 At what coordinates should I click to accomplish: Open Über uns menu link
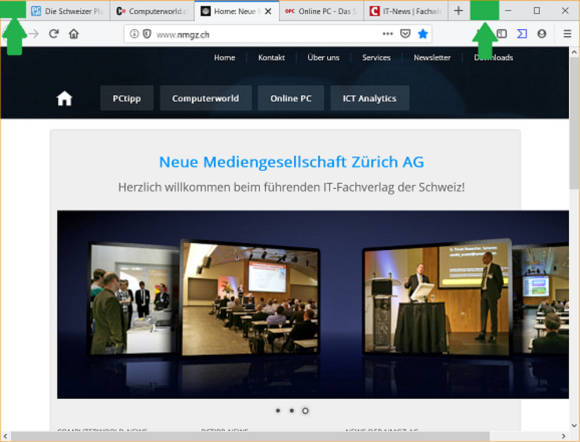(x=323, y=58)
